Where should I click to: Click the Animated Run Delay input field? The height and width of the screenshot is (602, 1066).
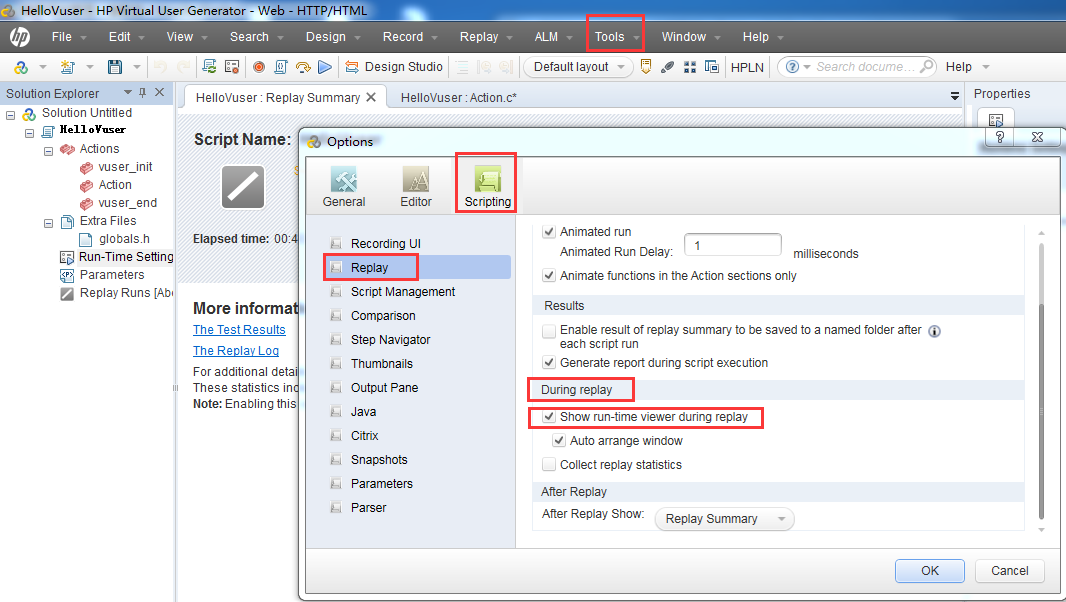[x=732, y=245]
